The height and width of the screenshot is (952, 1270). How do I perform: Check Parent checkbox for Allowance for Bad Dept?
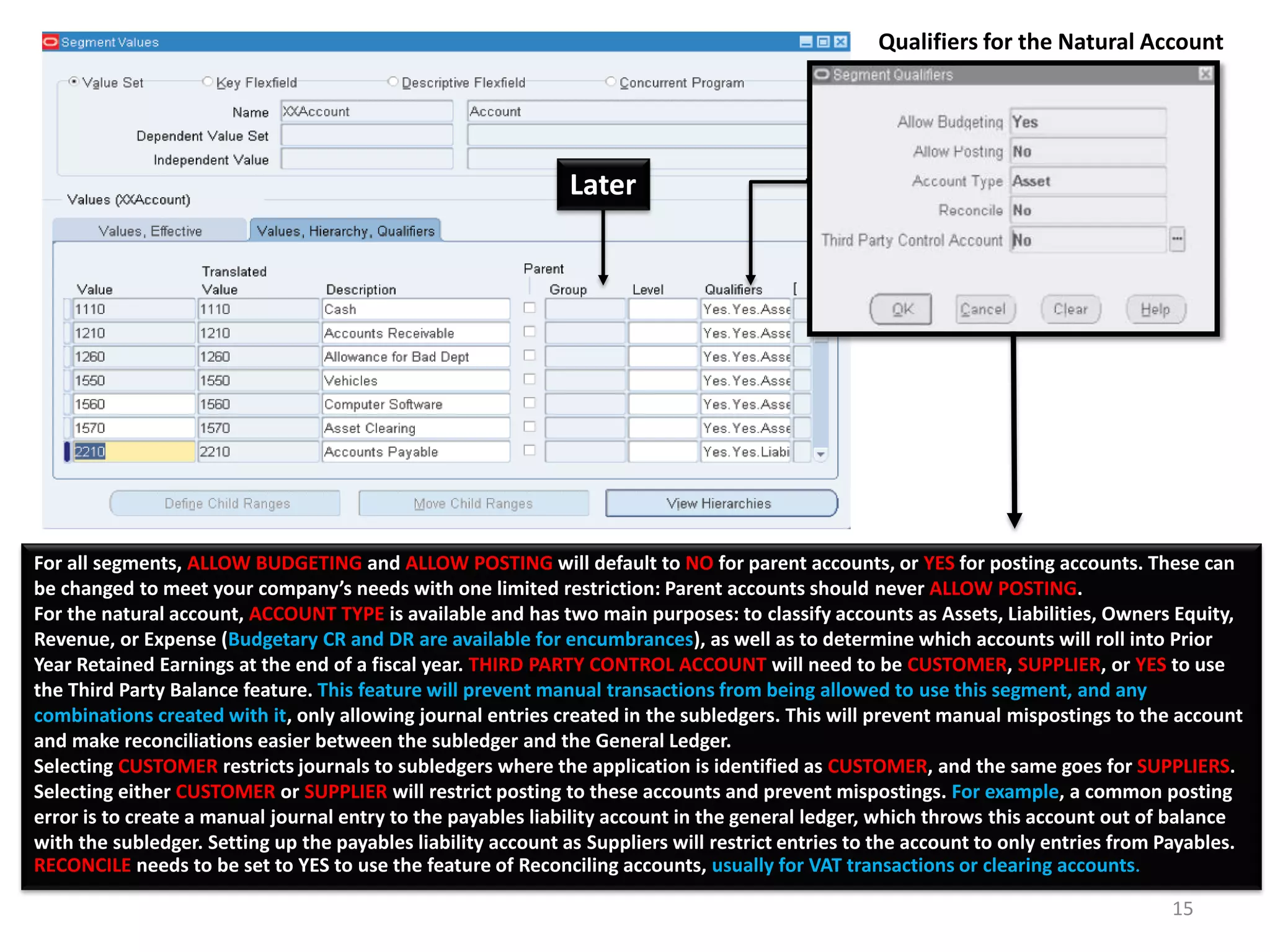coord(529,355)
